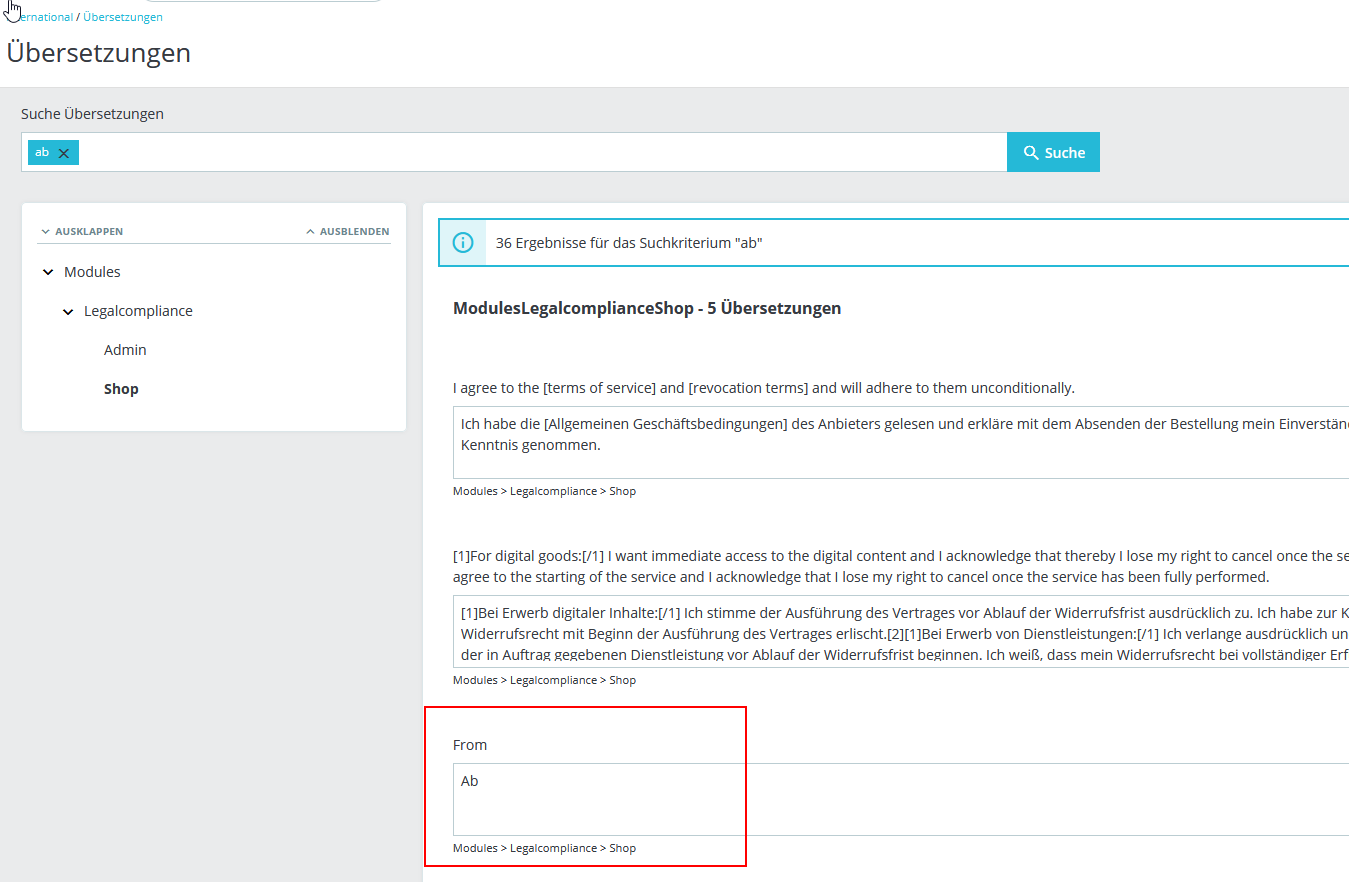Focus the Suche Übersetzungen search field
Image resolution: width=1349 pixels, height=882 pixels.
point(514,152)
